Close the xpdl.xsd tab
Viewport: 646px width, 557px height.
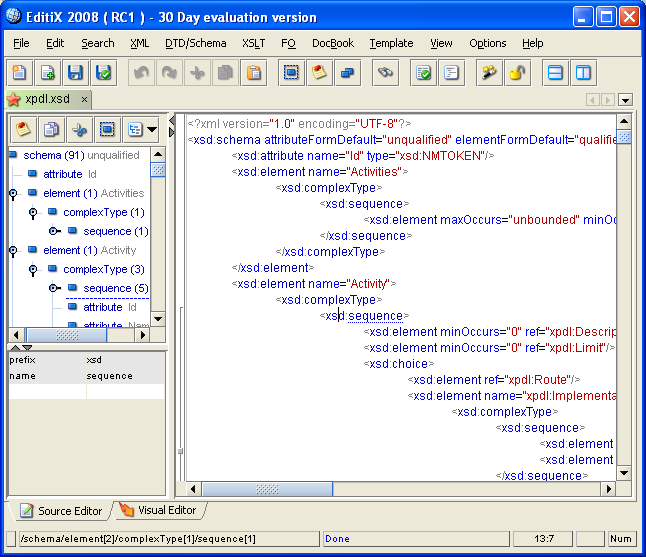click(84, 100)
